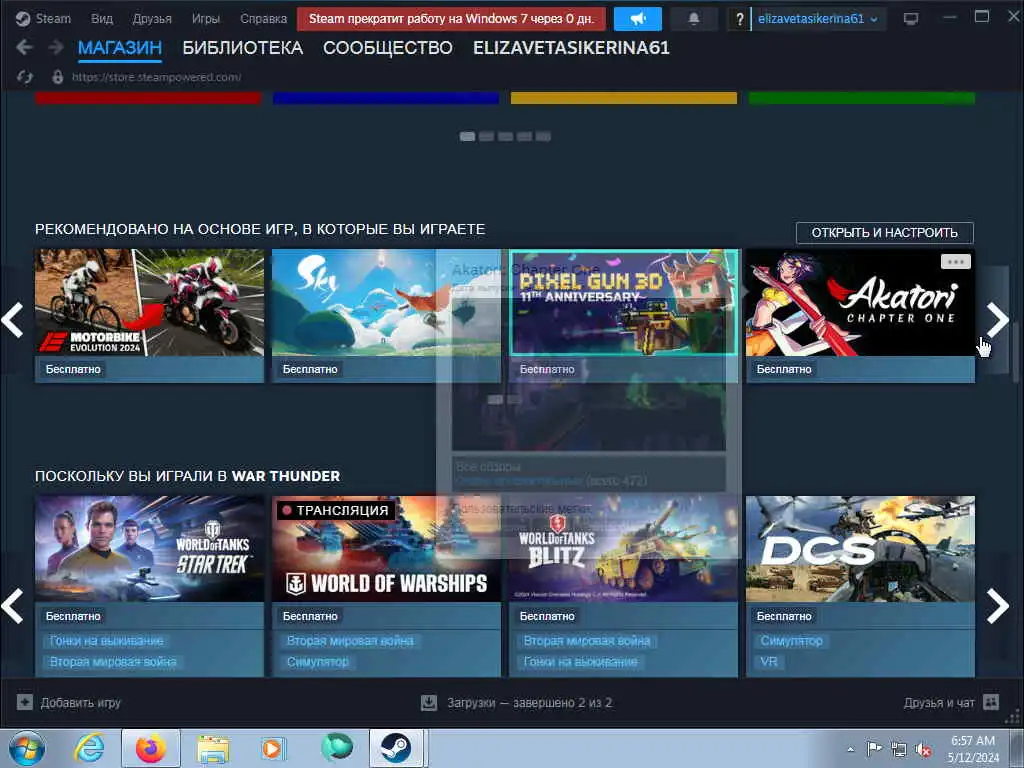Show hidden tray icons arrow

850,750
